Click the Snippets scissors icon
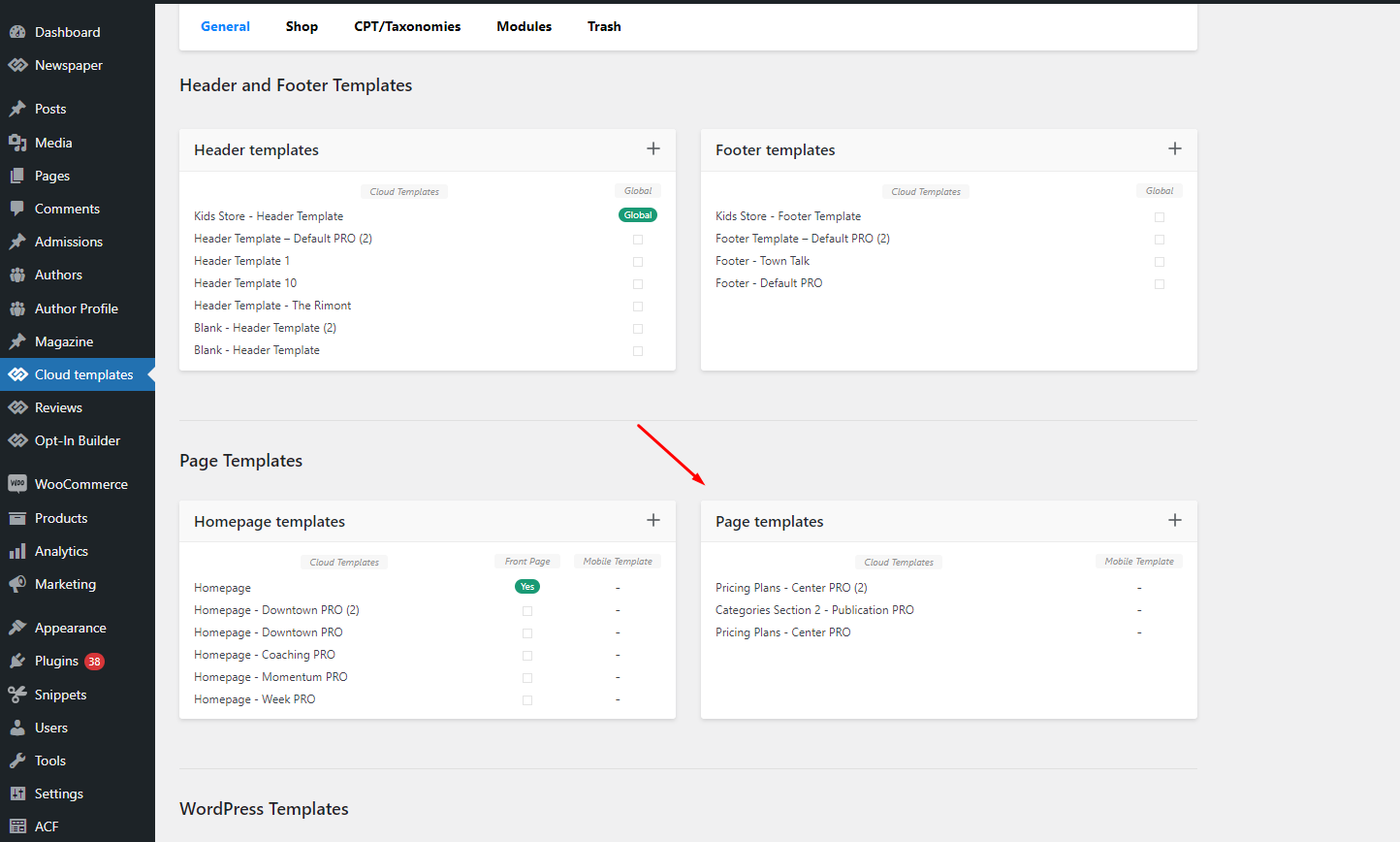1400x842 pixels. tap(17, 695)
